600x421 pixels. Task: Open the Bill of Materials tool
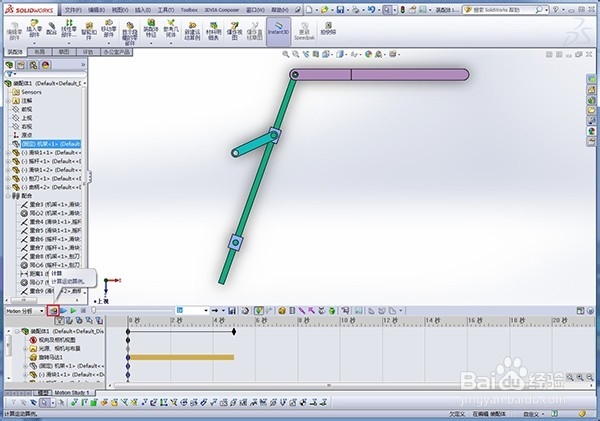tap(214, 31)
